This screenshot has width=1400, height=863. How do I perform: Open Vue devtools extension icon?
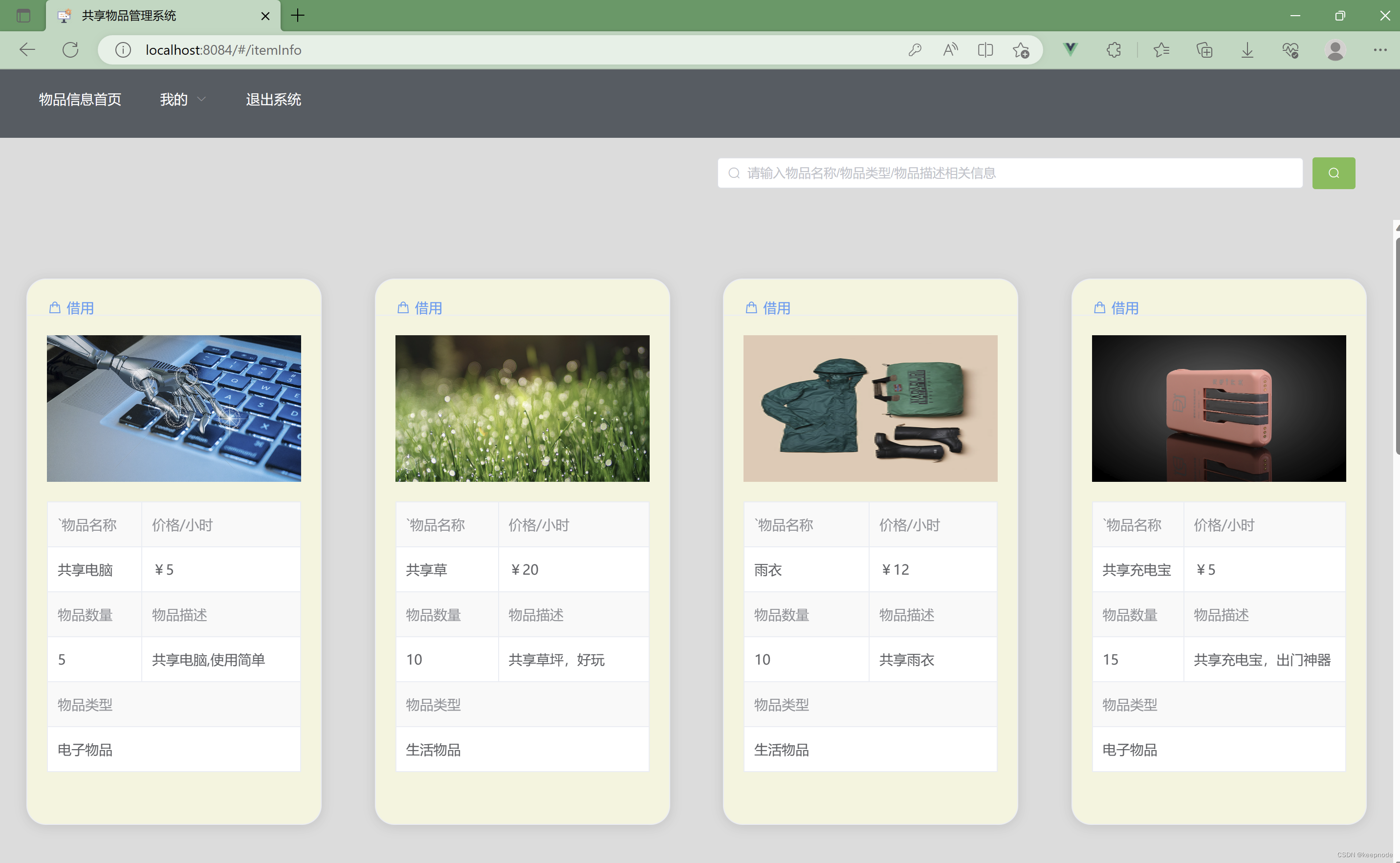click(x=1071, y=49)
